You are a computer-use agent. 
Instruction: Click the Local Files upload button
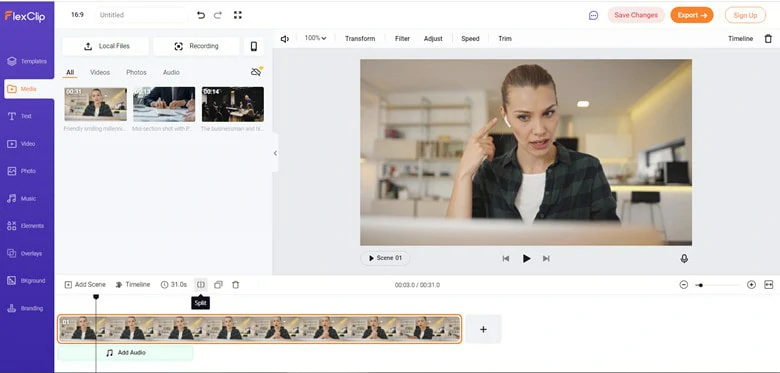(x=105, y=46)
